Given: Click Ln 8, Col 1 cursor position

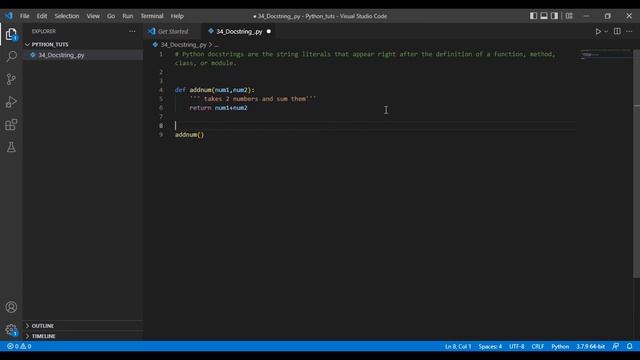Looking at the screenshot, I should click(458, 347).
